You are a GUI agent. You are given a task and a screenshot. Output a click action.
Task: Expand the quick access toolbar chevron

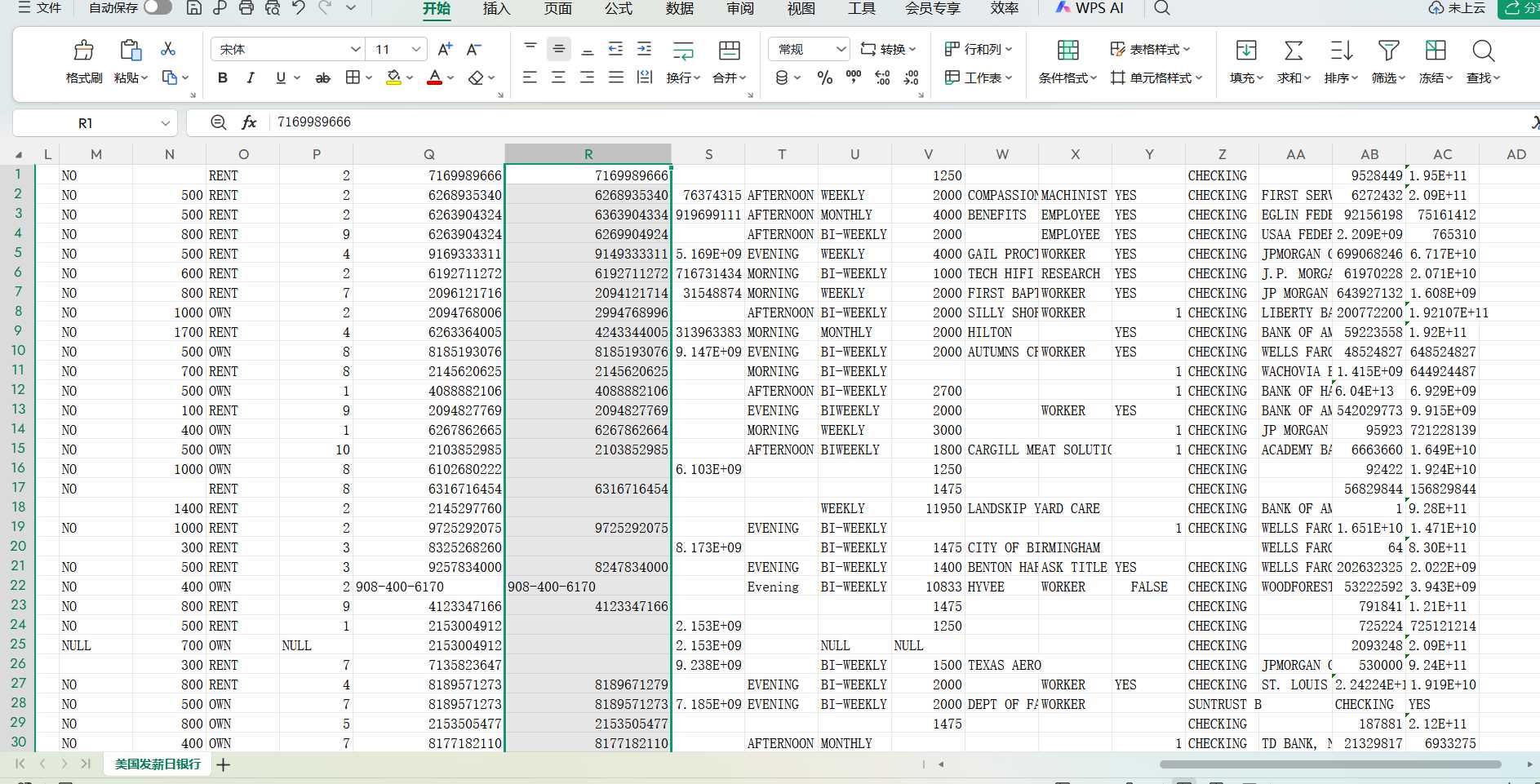click(351, 8)
